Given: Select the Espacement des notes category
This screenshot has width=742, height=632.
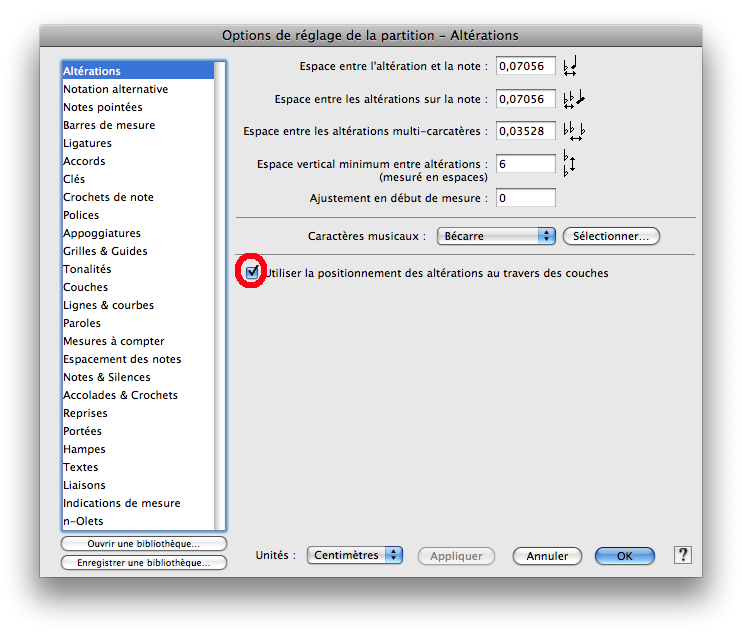Looking at the screenshot, I should 122,359.
